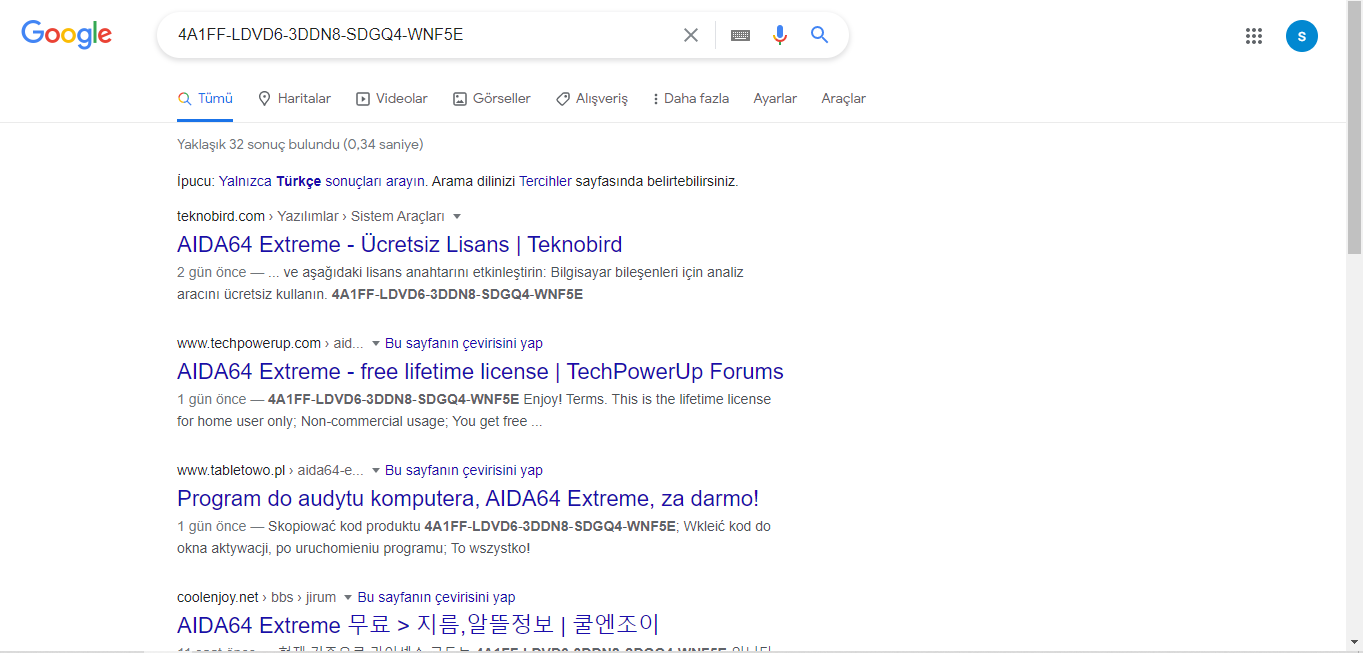This screenshot has width=1363, height=653.
Task: Click the Google logo to go home
Action: tap(66, 34)
